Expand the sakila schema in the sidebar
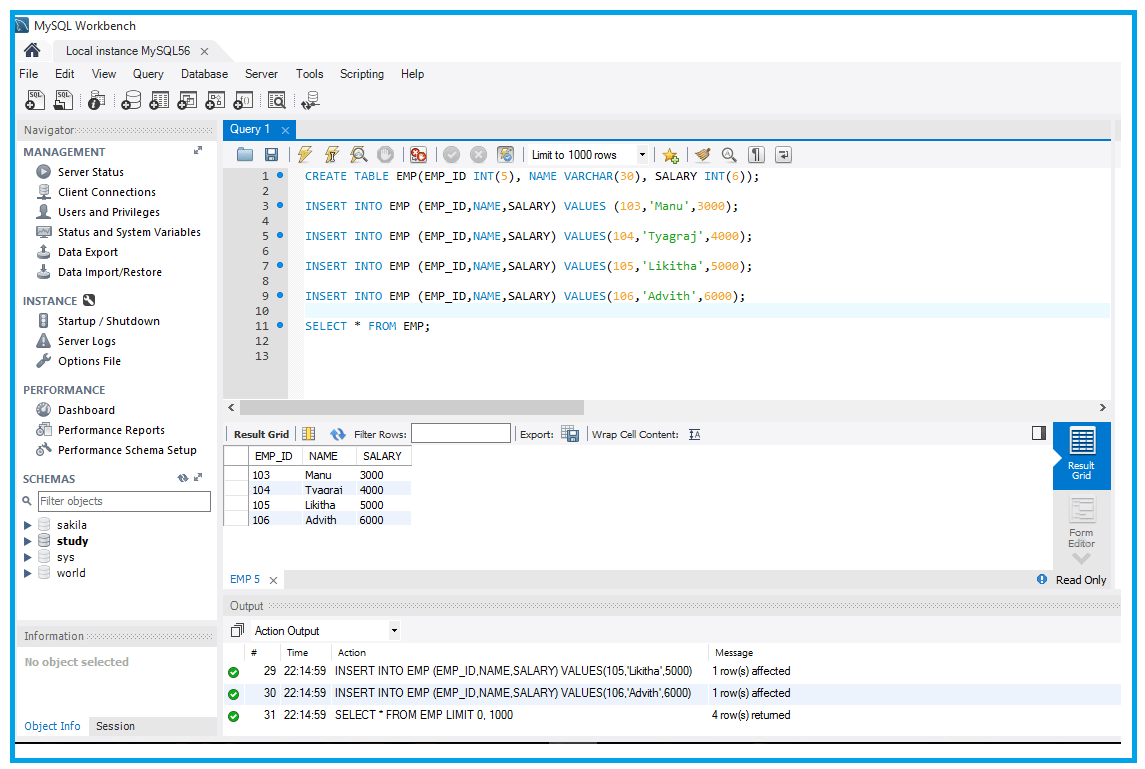This screenshot has height=769, width=1145. click(27, 524)
